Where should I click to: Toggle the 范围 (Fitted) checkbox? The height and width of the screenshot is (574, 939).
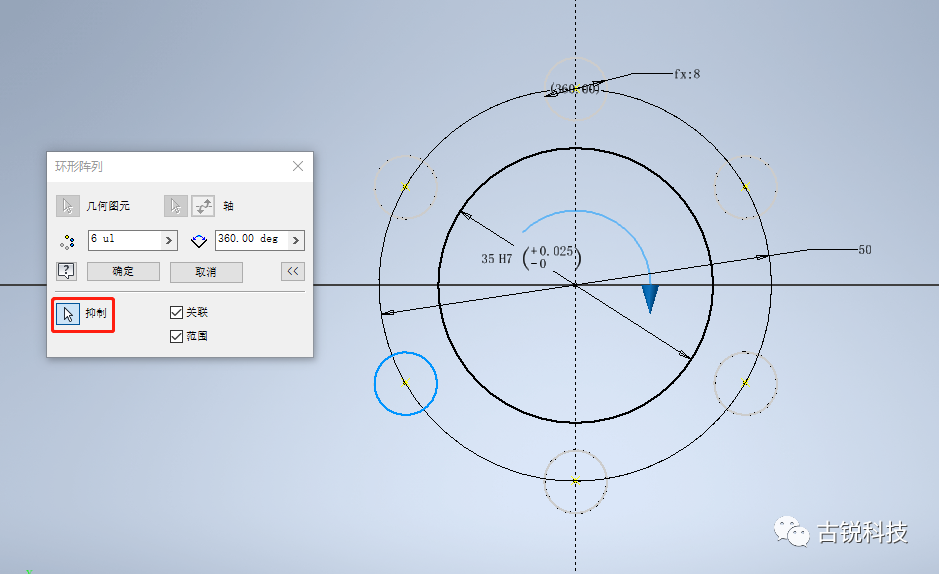coord(176,336)
